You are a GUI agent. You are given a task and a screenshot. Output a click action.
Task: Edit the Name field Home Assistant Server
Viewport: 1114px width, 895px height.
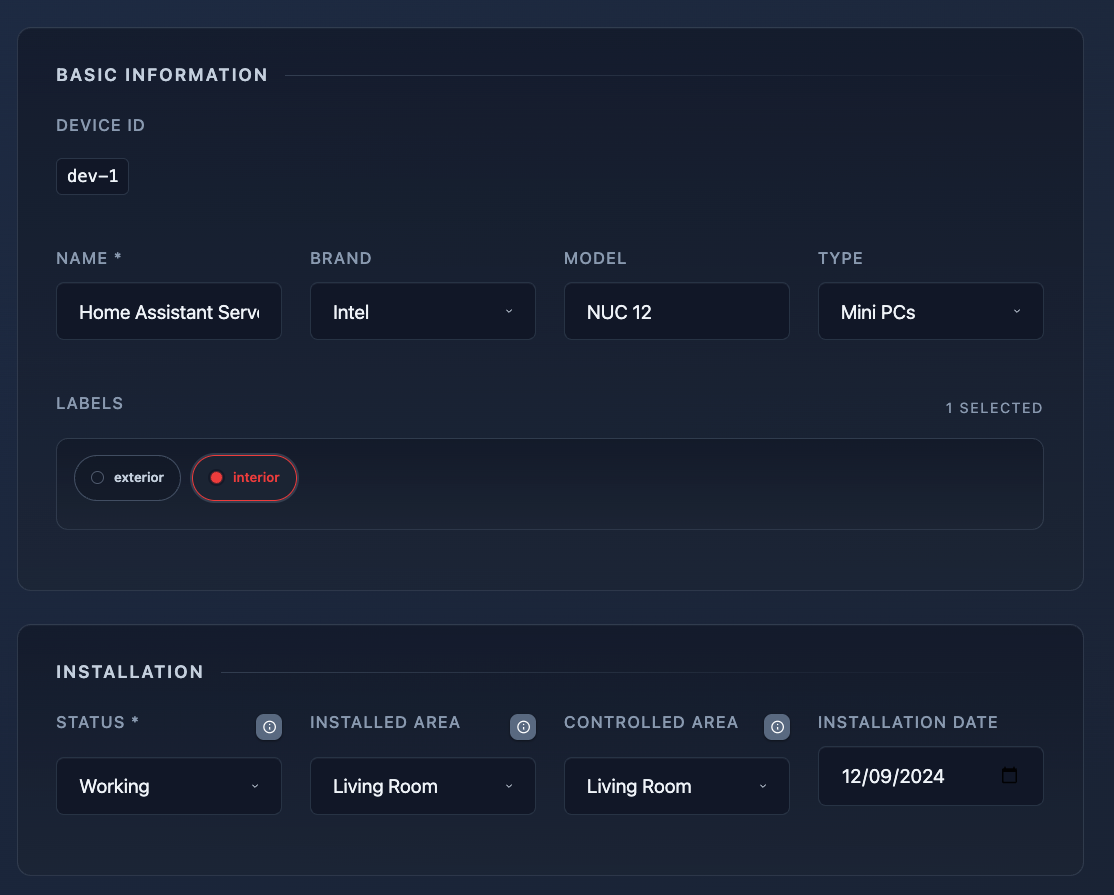169,311
